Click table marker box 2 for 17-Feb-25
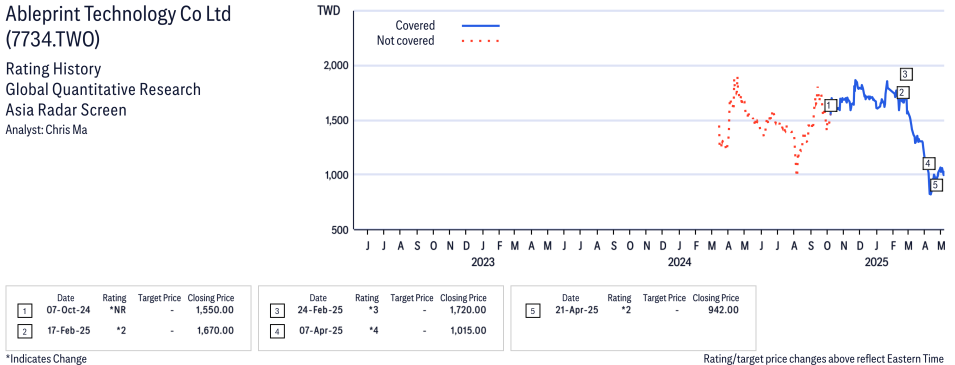This screenshot has width=955, height=365. pyautogui.click(x=25, y=330)
